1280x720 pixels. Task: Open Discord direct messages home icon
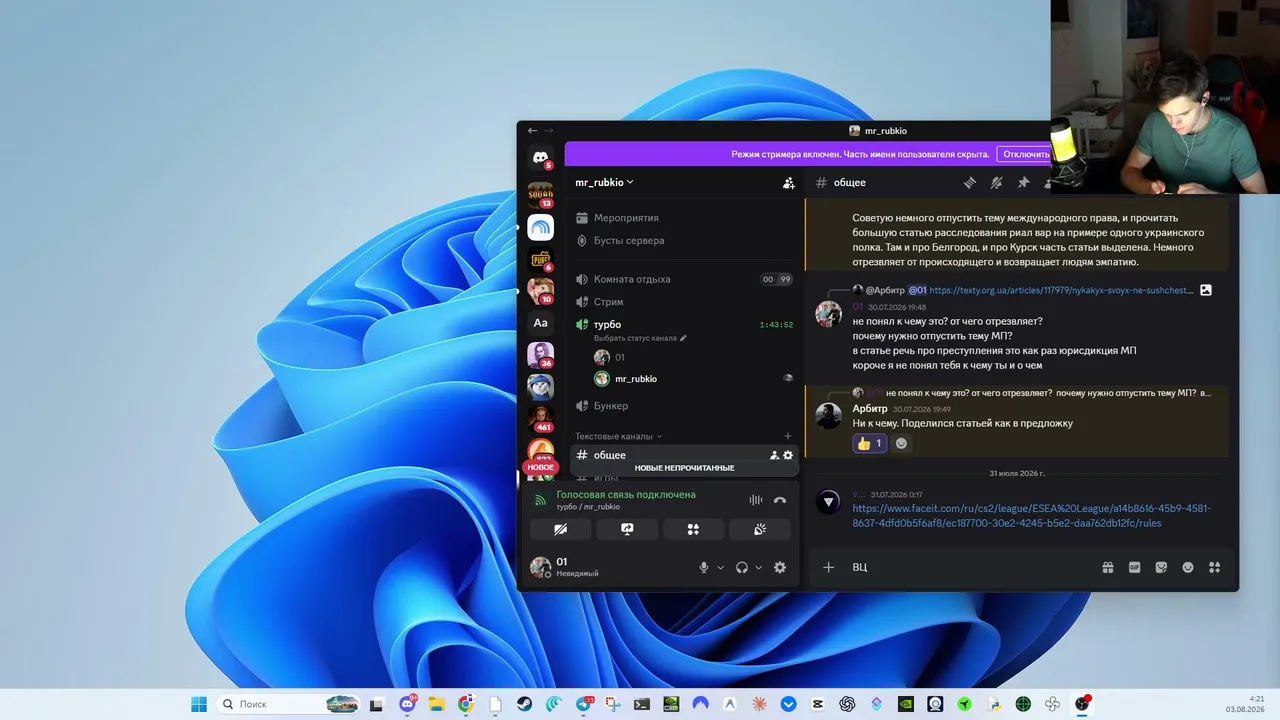pyautogui.click(x=540, y=158)
